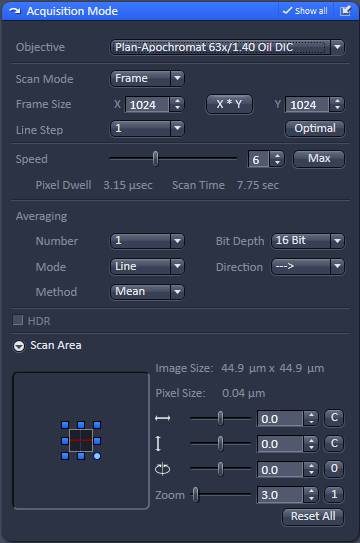This screenshot has height=543, width=360.
Task: Click the Zoom stepper arrows
Action: (311, 495)
